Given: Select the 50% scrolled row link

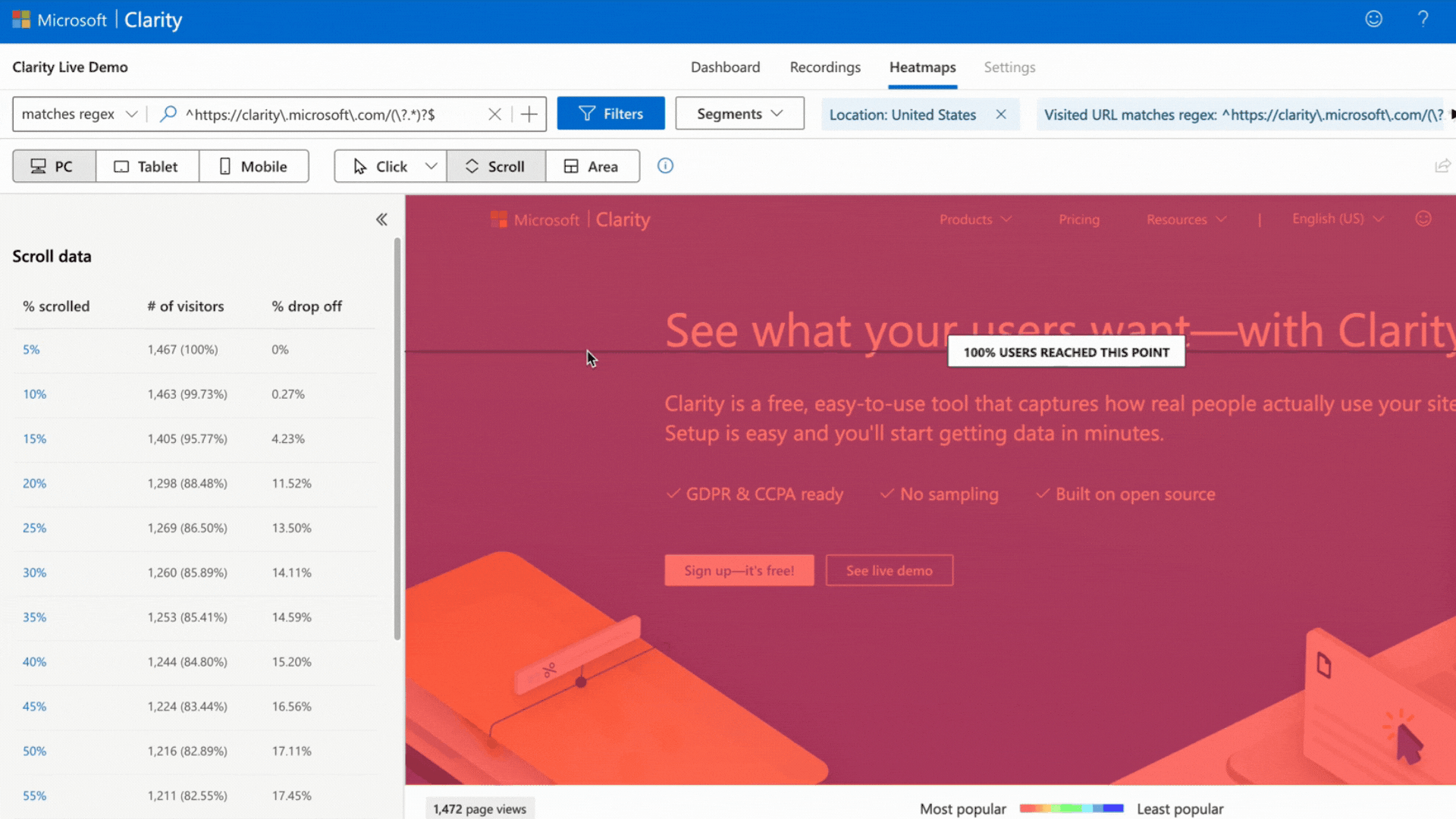Looking at the screenshot, I should (x=34, y=752).
